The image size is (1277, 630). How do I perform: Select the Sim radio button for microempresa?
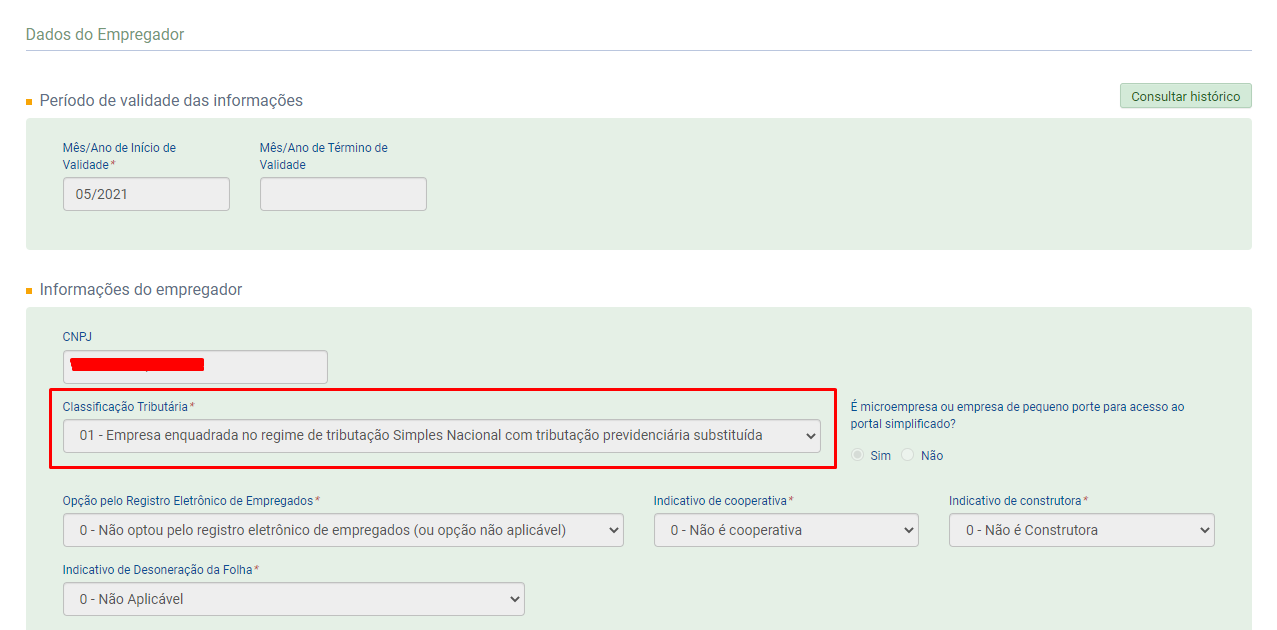[x=859, y=455]
